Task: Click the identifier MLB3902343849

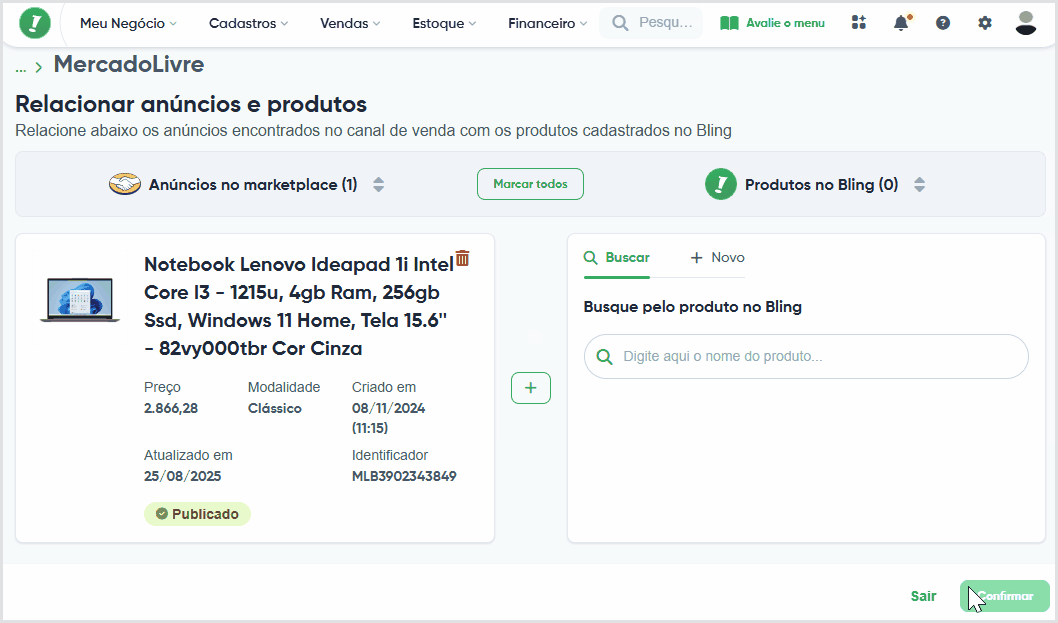Action: (404, 476)
